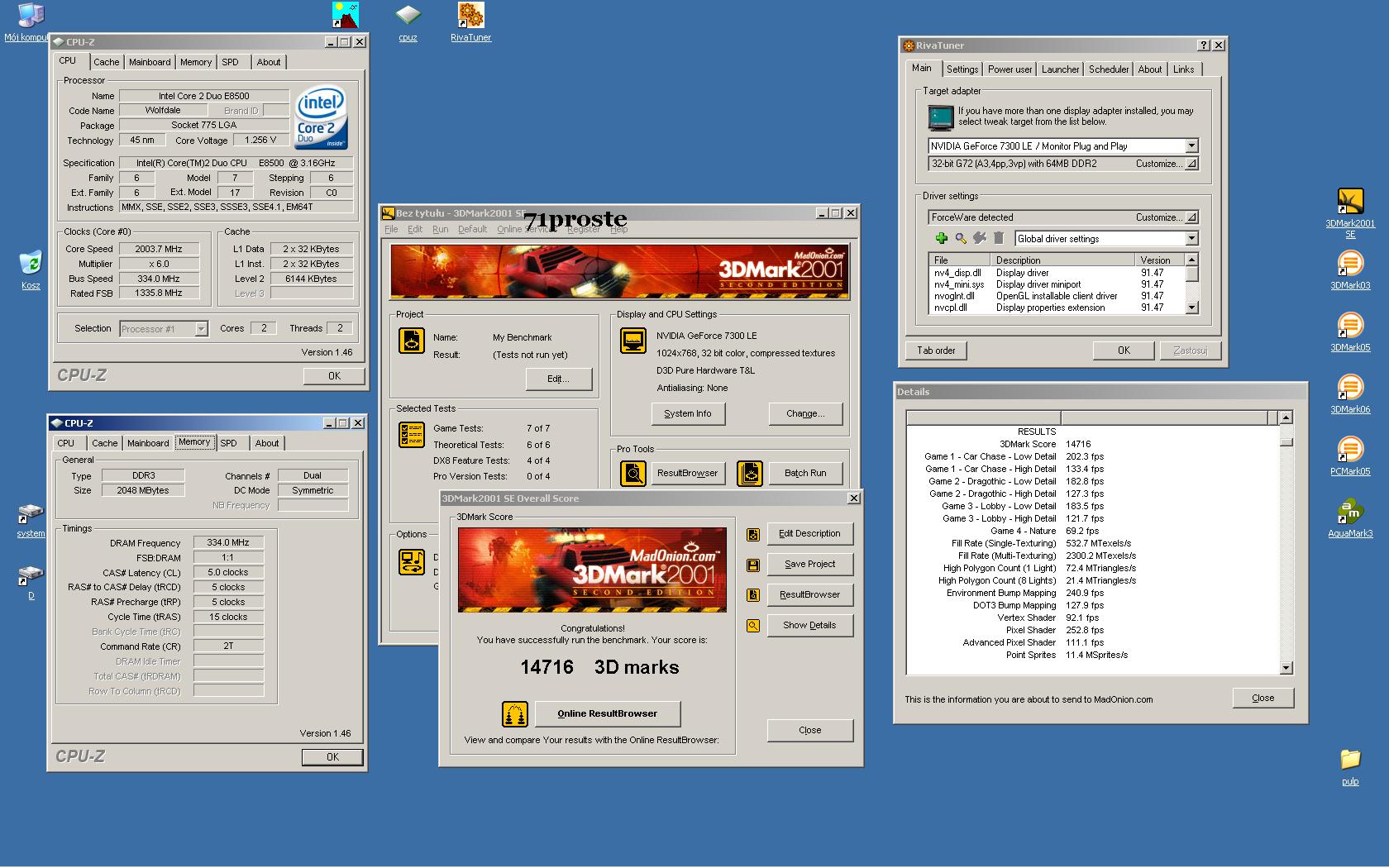Image resolution: width=1389 pixels, height=868 pixels.
Task: Click the floppy disk icon beside Save Project
Action: click(x=753, y=565)
